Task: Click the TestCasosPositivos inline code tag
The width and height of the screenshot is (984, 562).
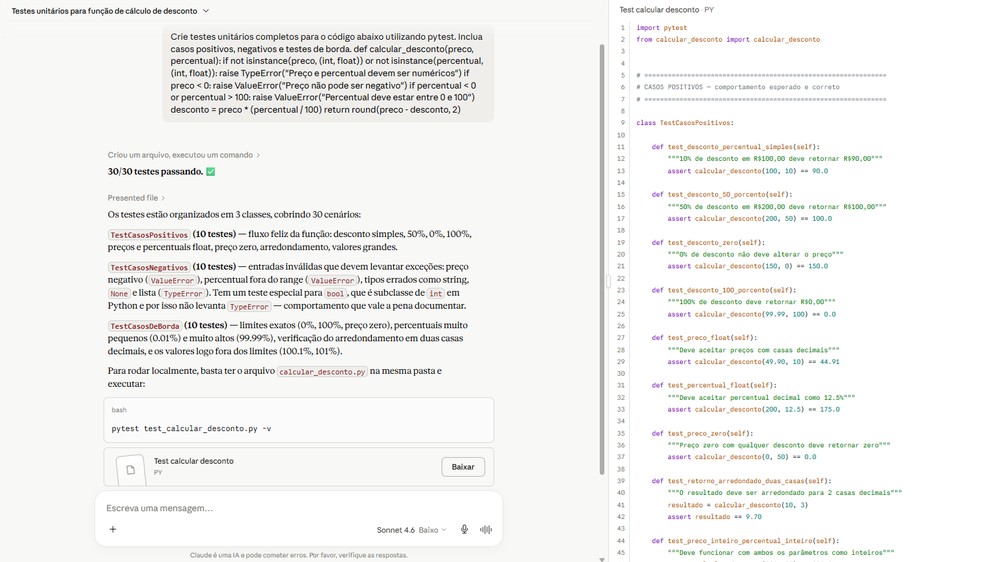Action: click(149, 235)
